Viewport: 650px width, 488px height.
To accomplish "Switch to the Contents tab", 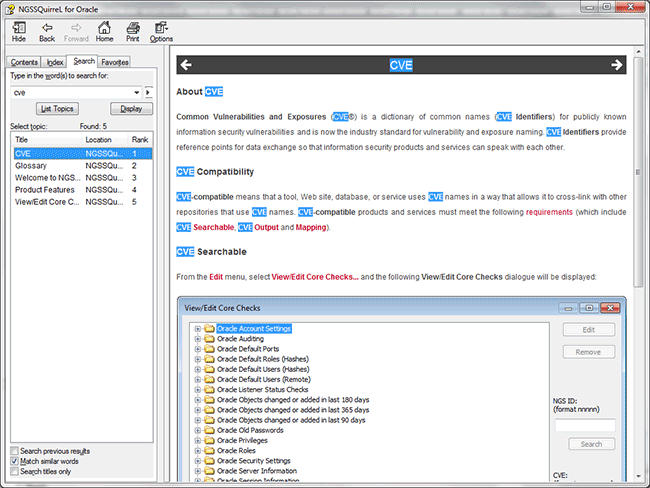I will click(24, 62).
